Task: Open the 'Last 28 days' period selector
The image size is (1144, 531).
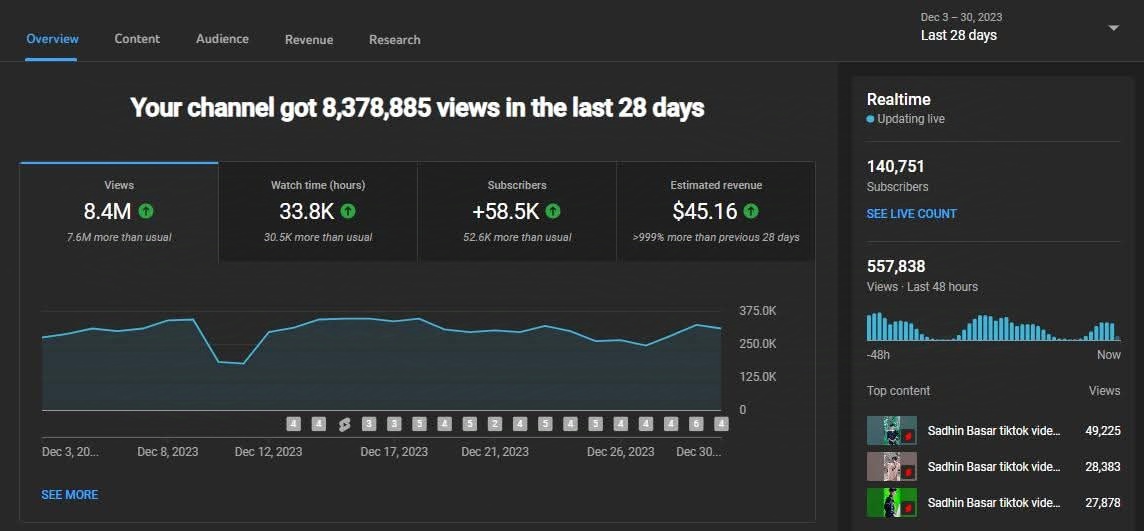Action: [959, 35]
